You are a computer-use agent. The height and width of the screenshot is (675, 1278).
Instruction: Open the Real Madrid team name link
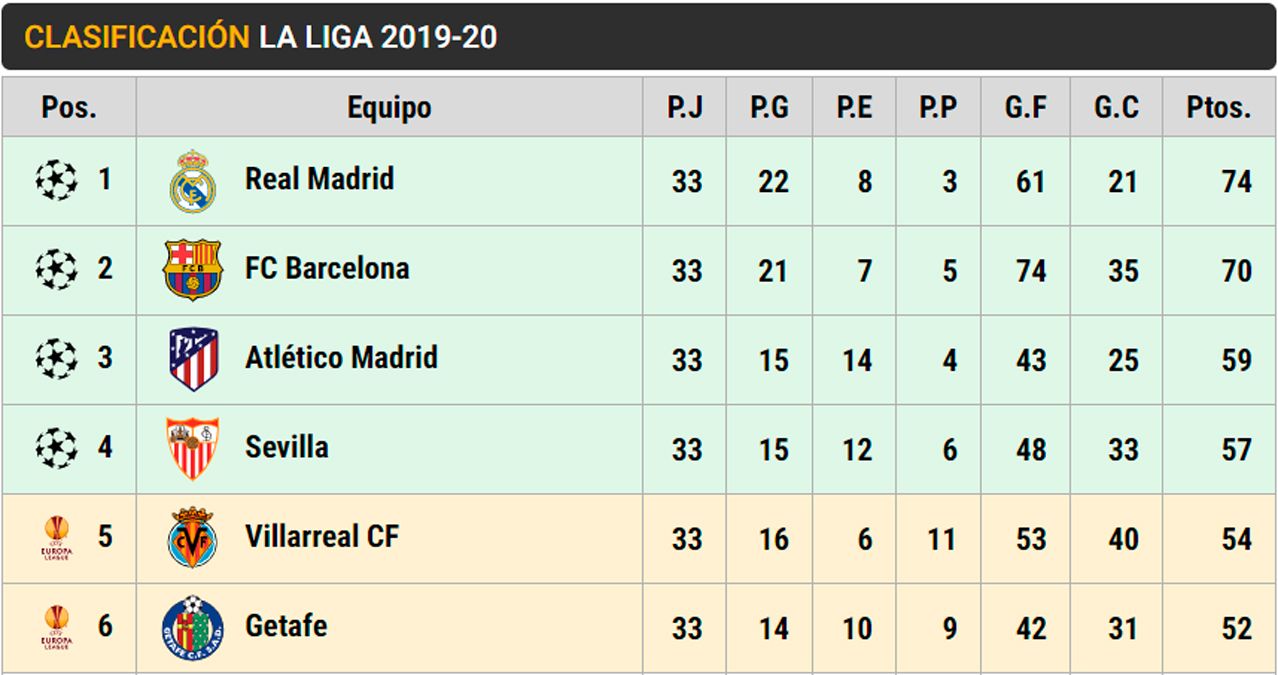319,179
